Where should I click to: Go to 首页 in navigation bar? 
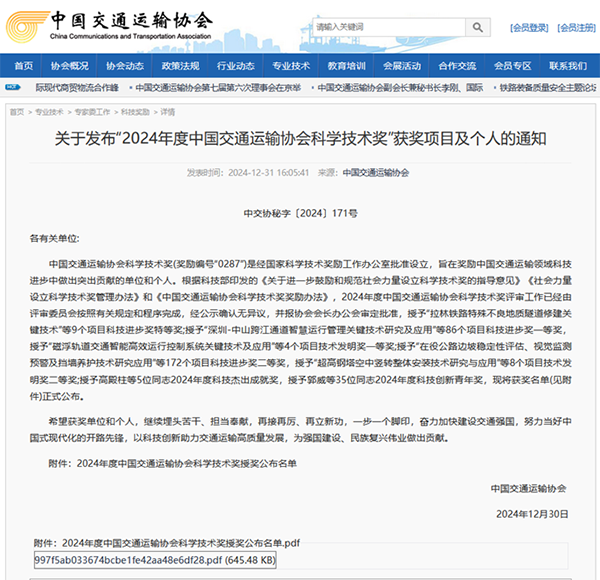(x=23, y=66)
